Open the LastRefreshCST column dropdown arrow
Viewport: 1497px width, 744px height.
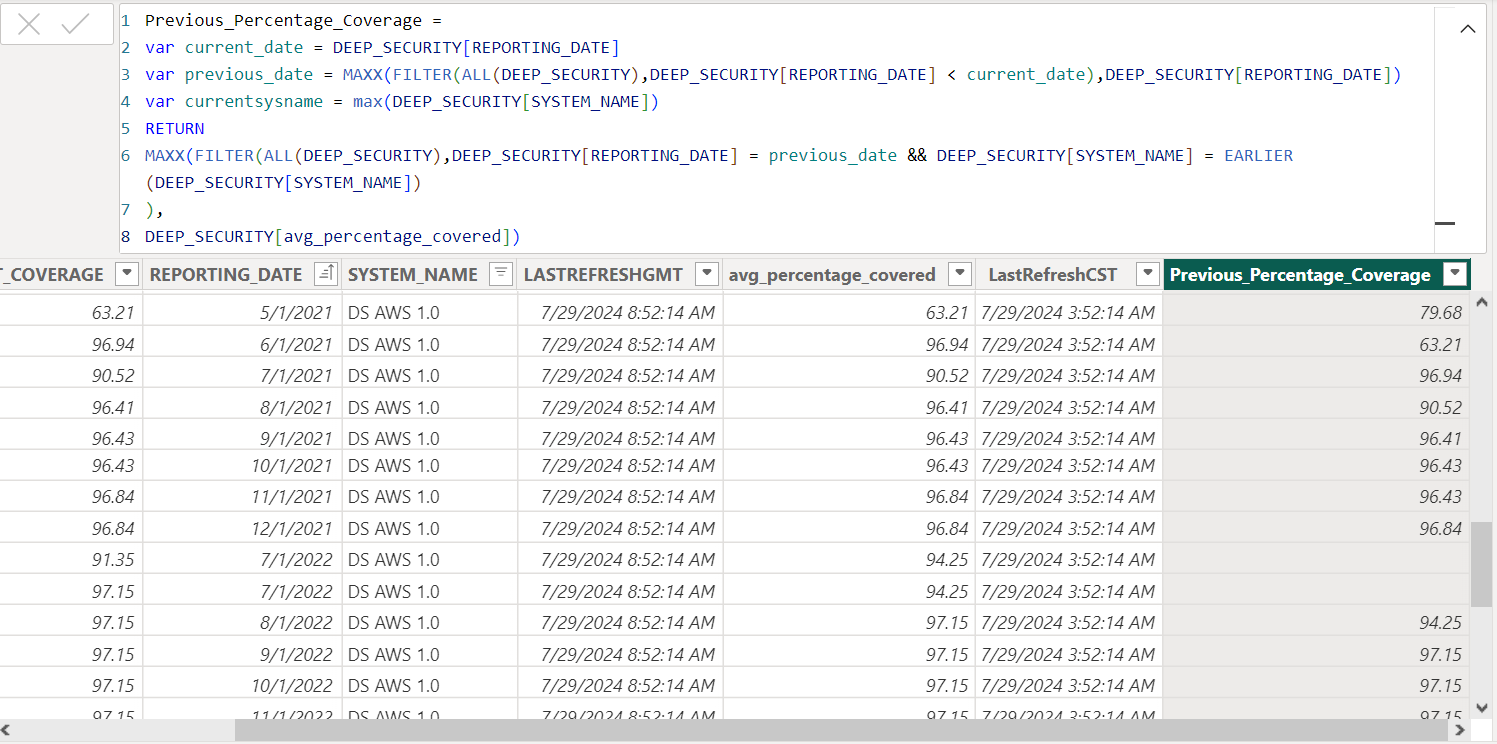click(x=1148, y=274)
